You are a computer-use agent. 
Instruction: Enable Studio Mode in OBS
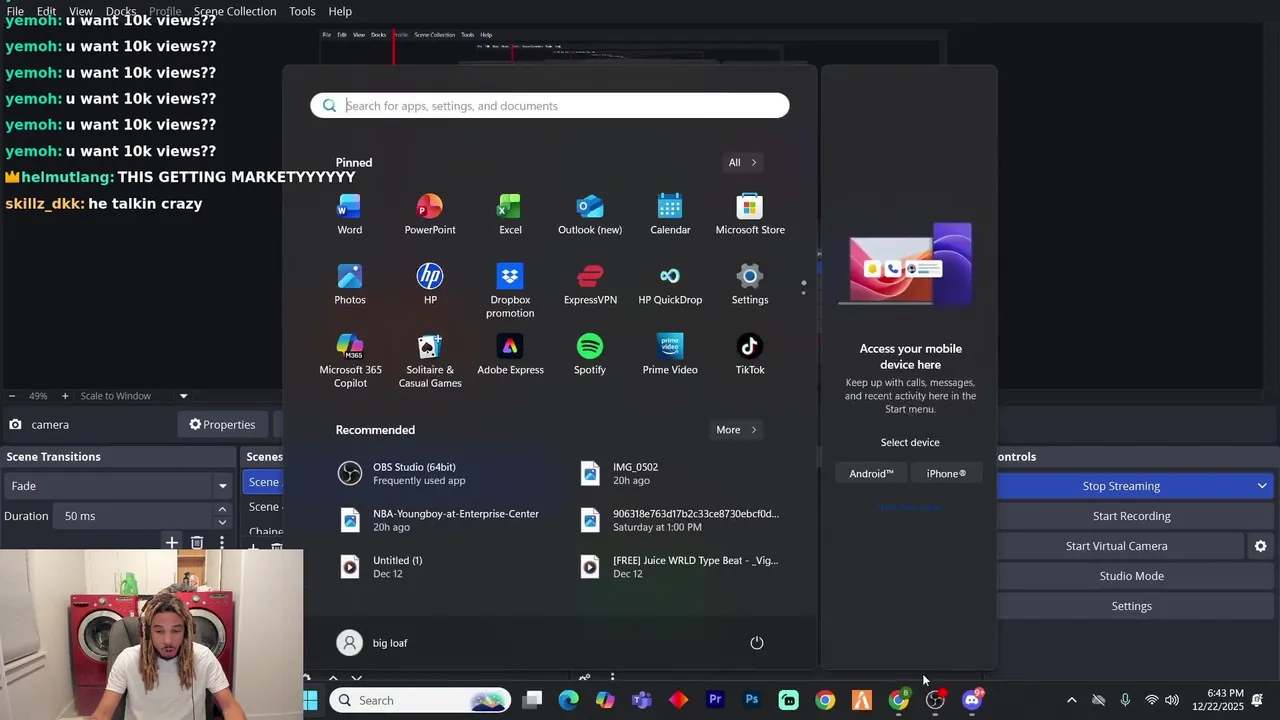click(x=1131, y=576)
